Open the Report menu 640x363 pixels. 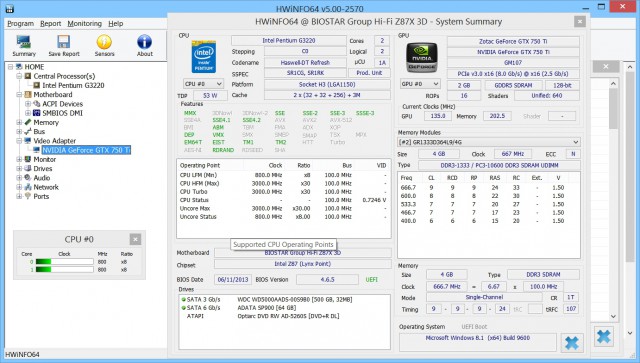pyautogui.click(x=51, y=24)
